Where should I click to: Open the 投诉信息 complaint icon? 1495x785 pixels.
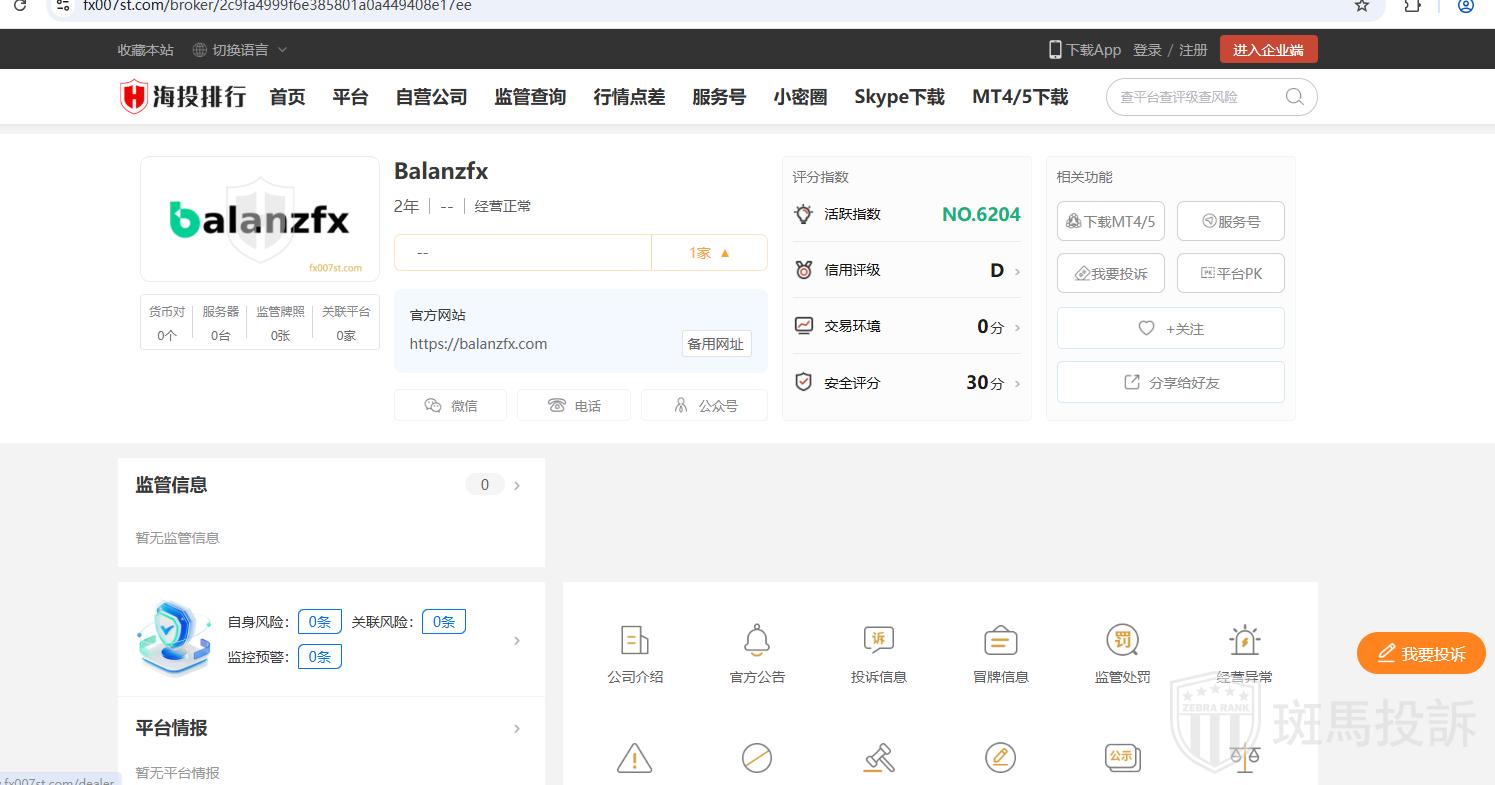click(x=878, y=640)
